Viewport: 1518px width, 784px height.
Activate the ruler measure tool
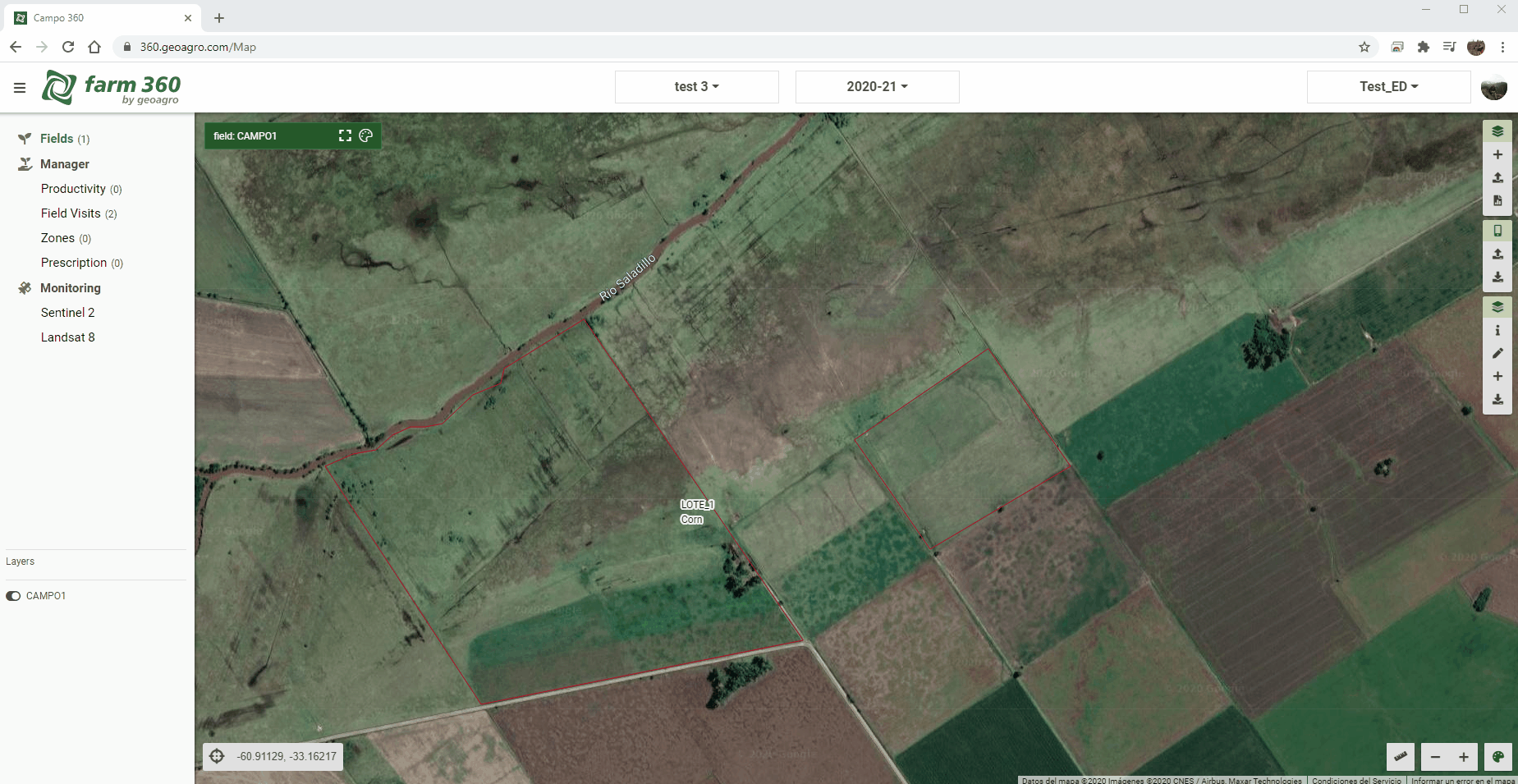(x=1401, y=757)
